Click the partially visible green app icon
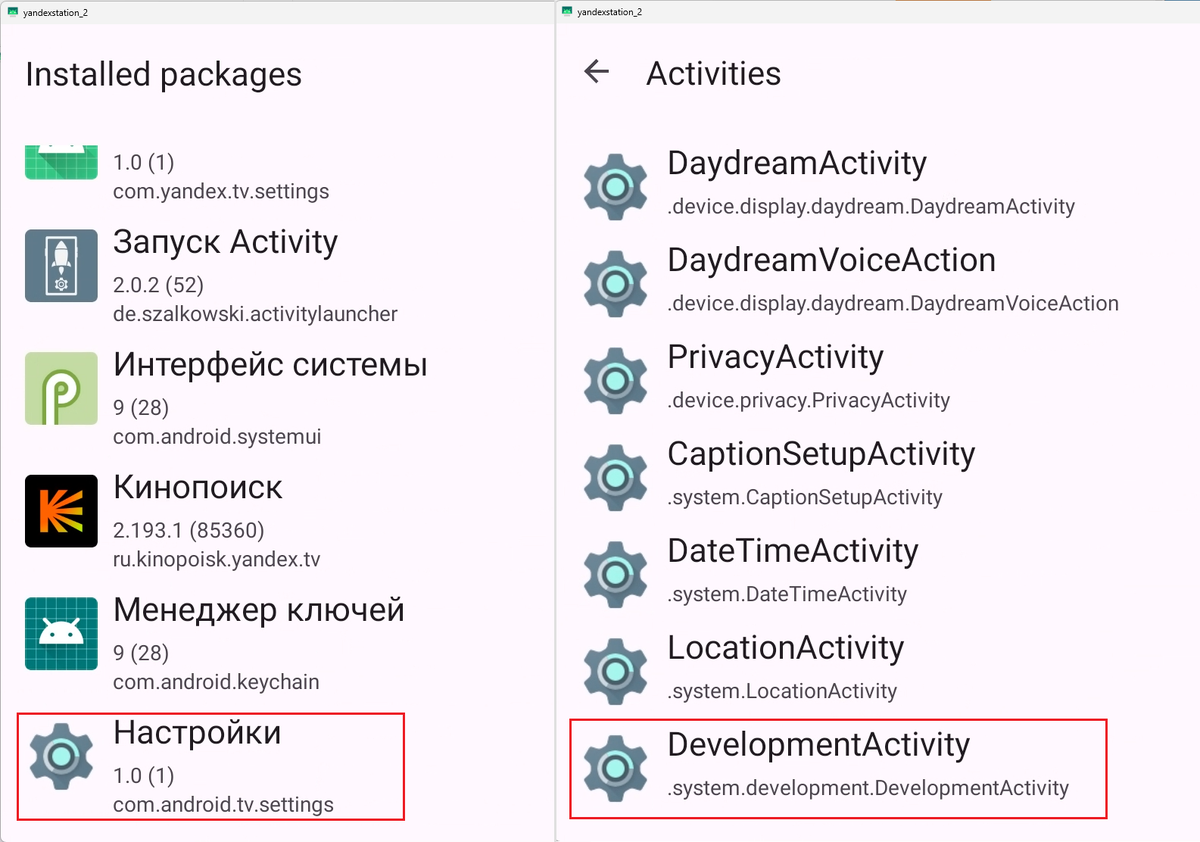This screenshot has width=1200, height=842. (61, 162)
